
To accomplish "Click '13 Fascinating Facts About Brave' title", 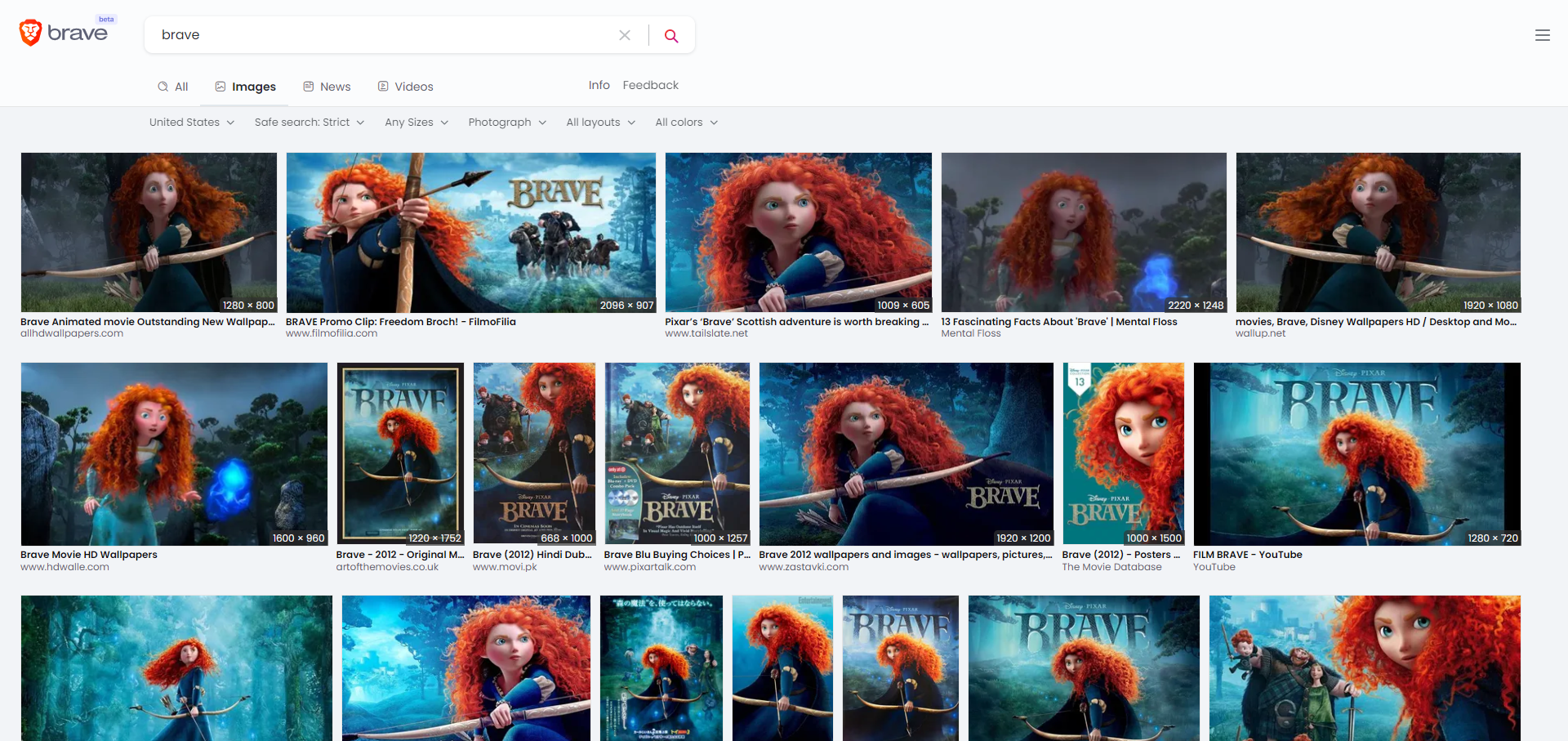I will 1058,322.
